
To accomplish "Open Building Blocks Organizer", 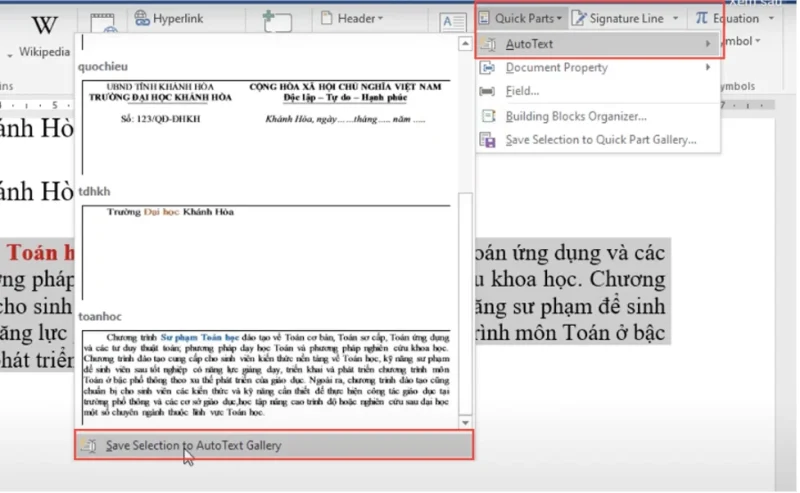I will point(598,116).
